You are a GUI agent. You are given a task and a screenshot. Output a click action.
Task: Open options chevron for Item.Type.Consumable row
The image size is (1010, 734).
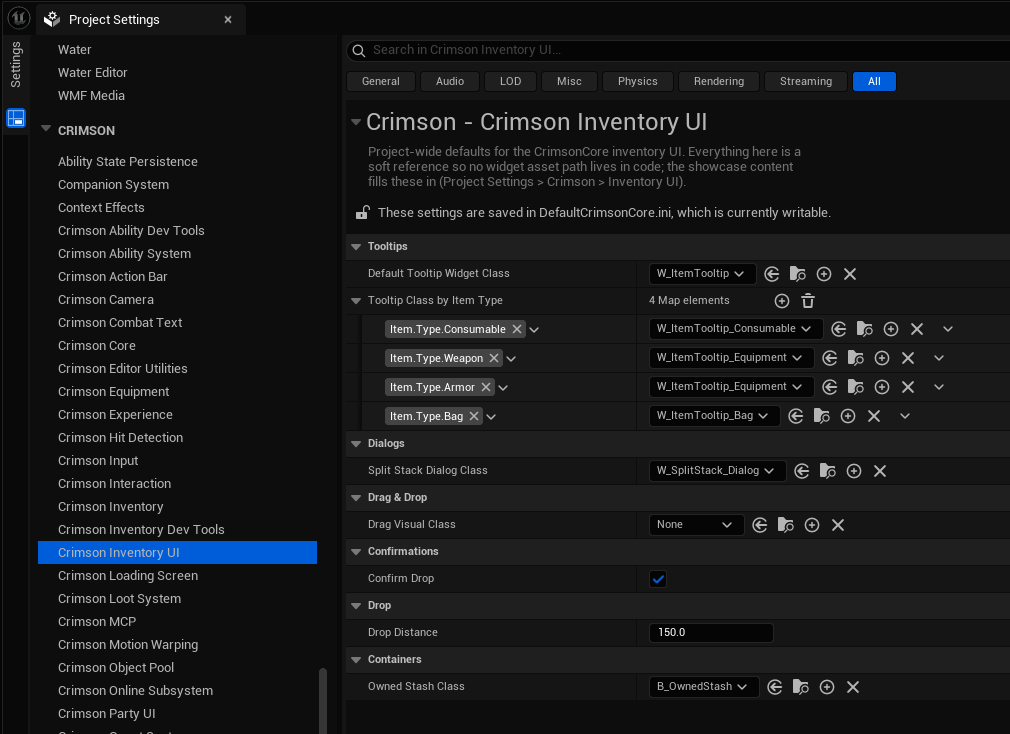(948, 329)
